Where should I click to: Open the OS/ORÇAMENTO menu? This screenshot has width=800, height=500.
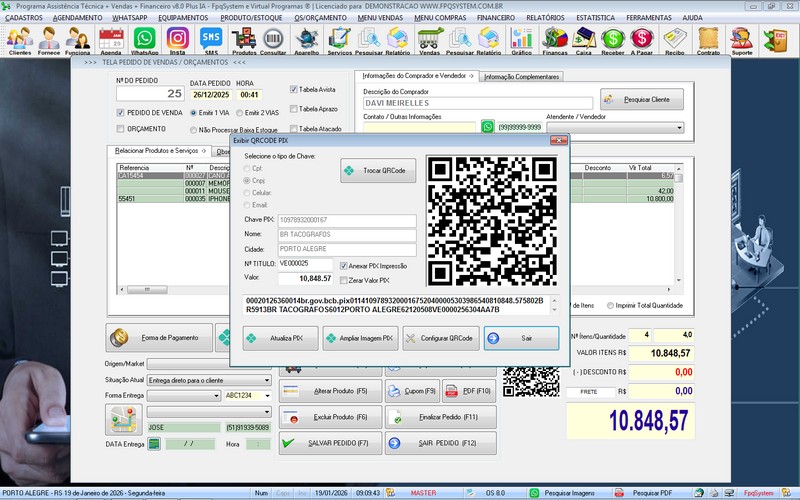[320, 17]
